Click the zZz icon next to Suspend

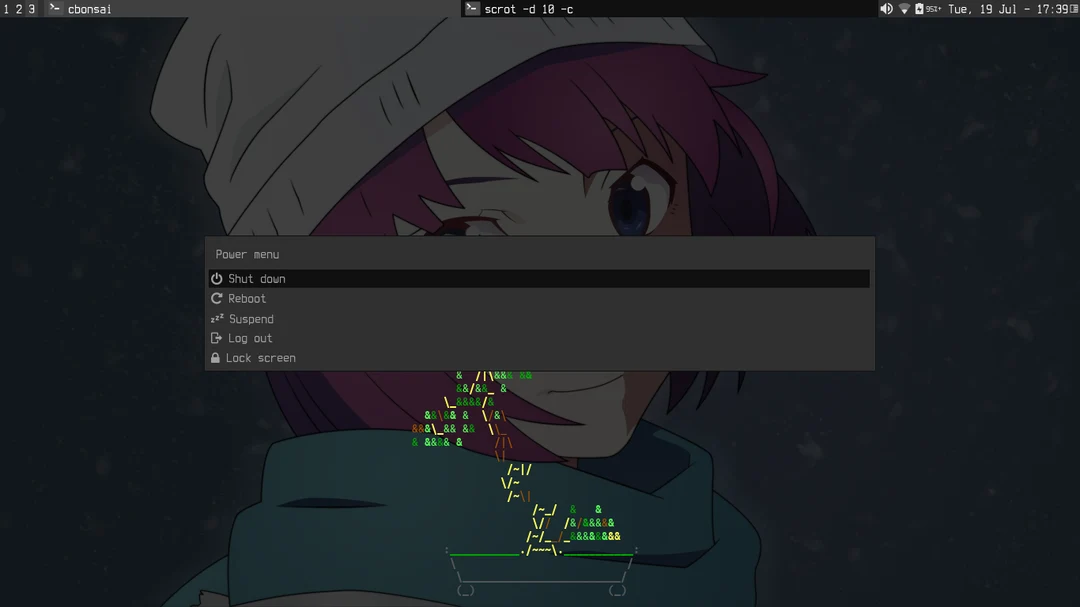[x=215, y=318]
